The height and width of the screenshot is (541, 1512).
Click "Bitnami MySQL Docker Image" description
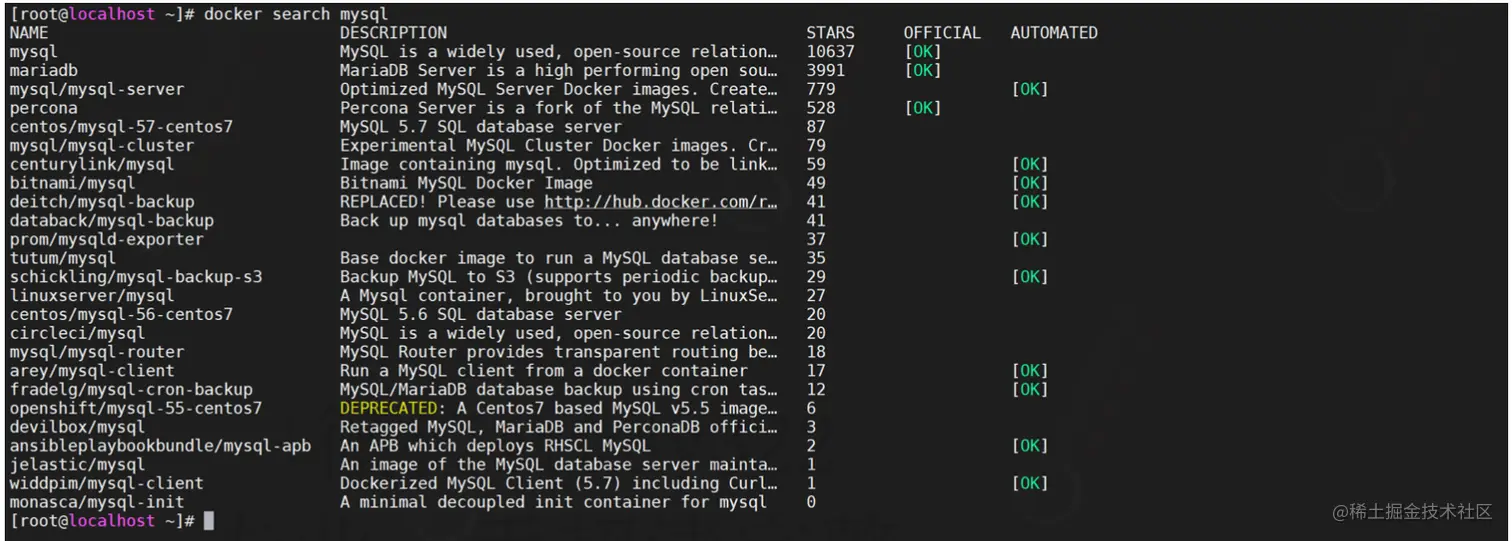[467, 183]
